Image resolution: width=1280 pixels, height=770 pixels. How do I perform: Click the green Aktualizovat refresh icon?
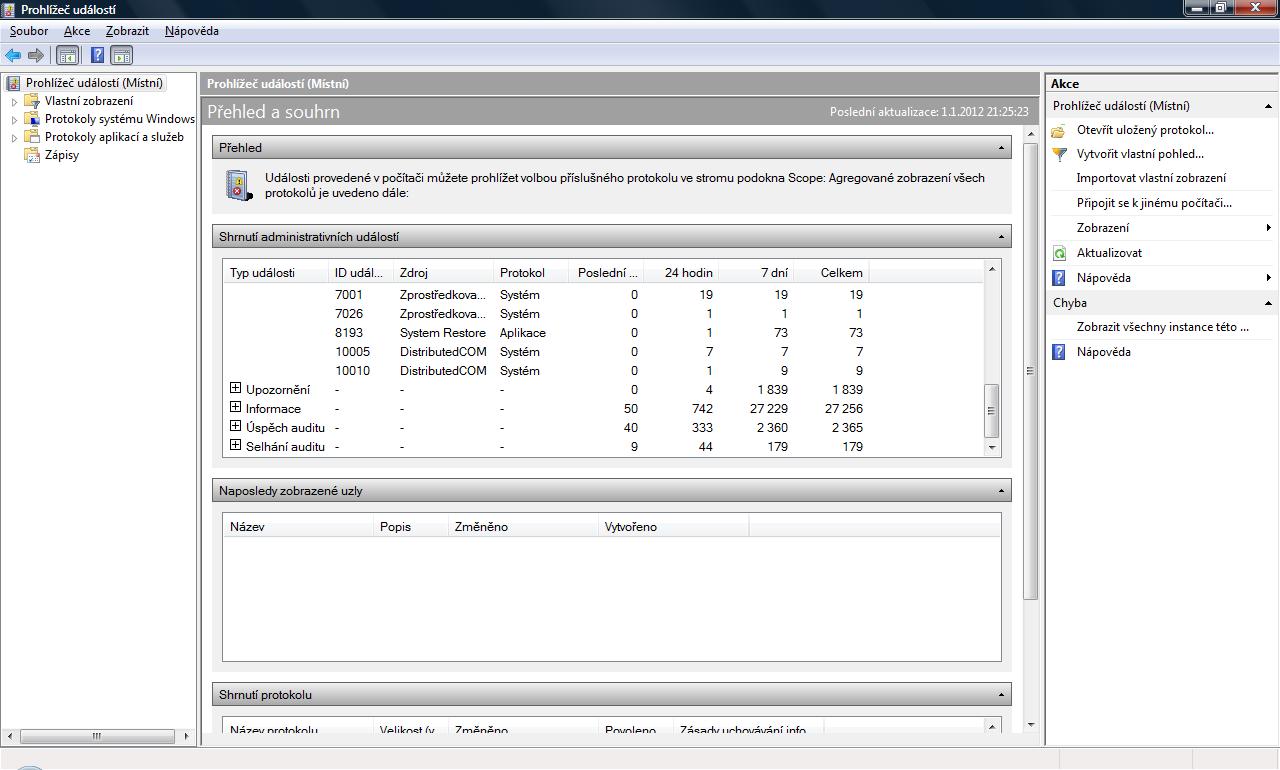(x=1059, y=253)
